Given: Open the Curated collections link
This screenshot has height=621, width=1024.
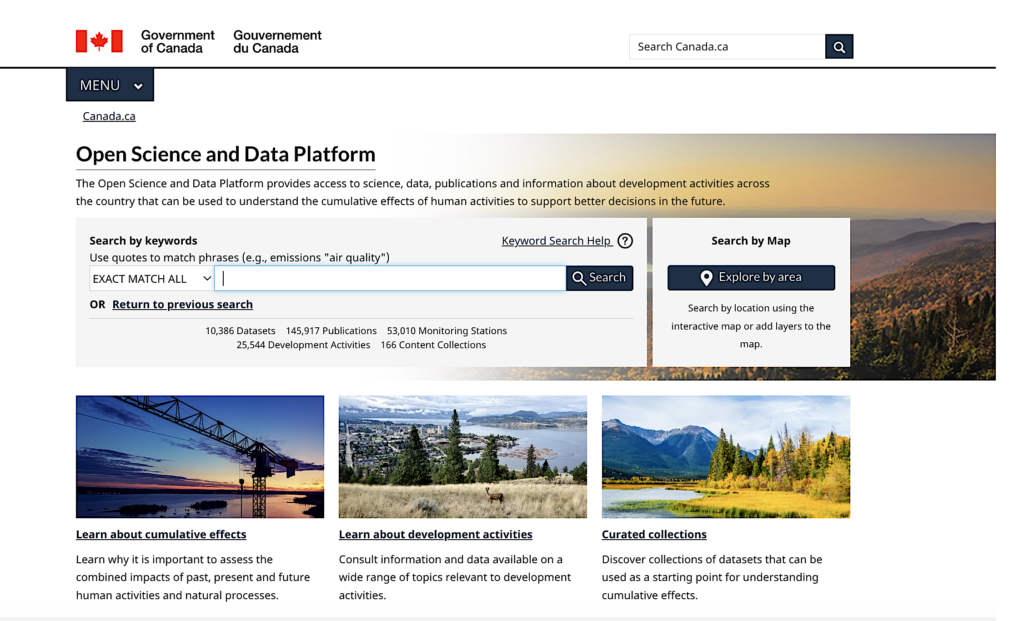Looking at the screenshot, I should pos(654,534).
